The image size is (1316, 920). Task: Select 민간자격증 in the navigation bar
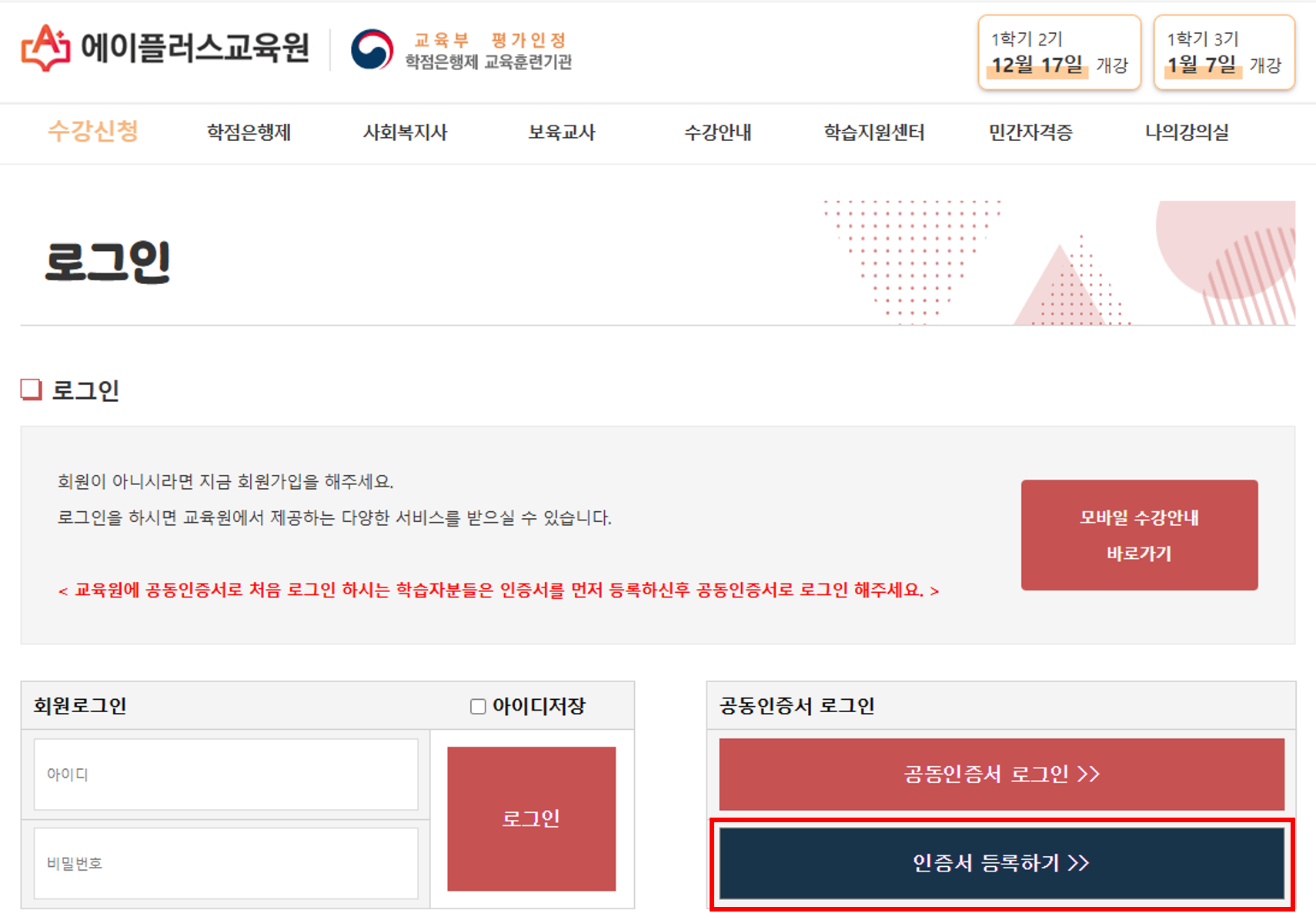1031,132
